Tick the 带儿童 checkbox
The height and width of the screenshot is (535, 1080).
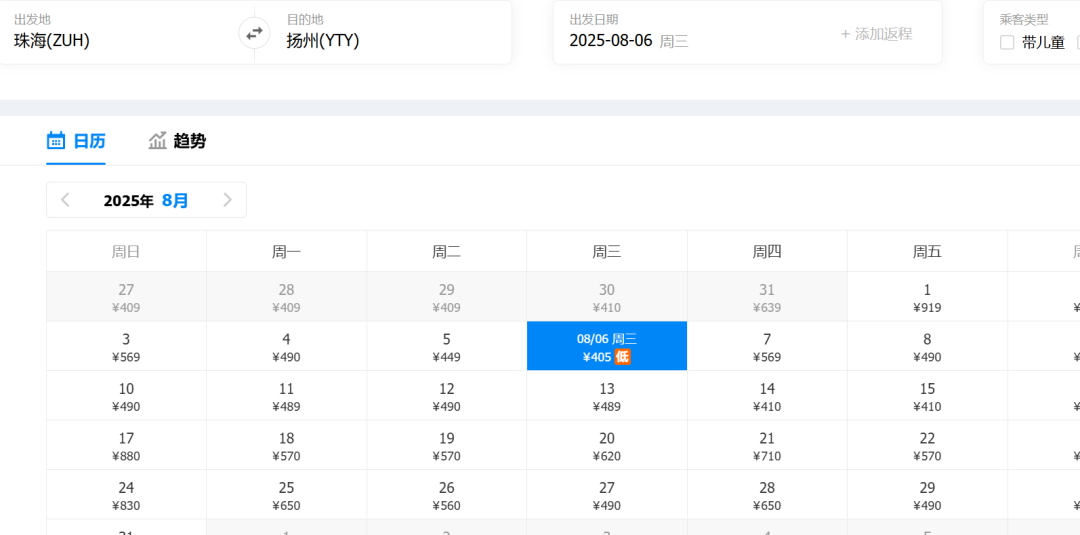point(1007,43)
